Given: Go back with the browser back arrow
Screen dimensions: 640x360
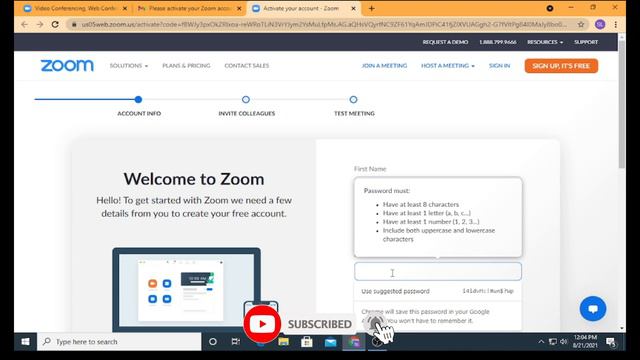Looking at the screenshot, I should pyautogui.click(x=24, y=24).
